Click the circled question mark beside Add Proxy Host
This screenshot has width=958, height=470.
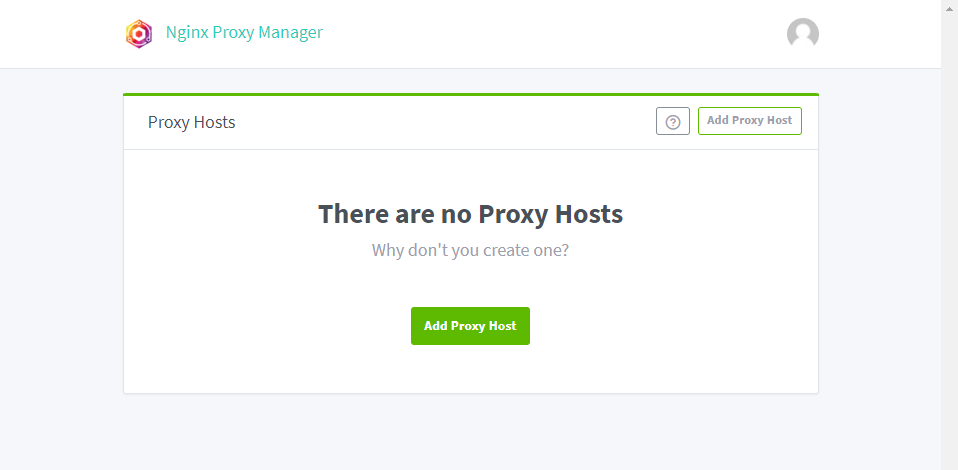(x=673, y=121)
